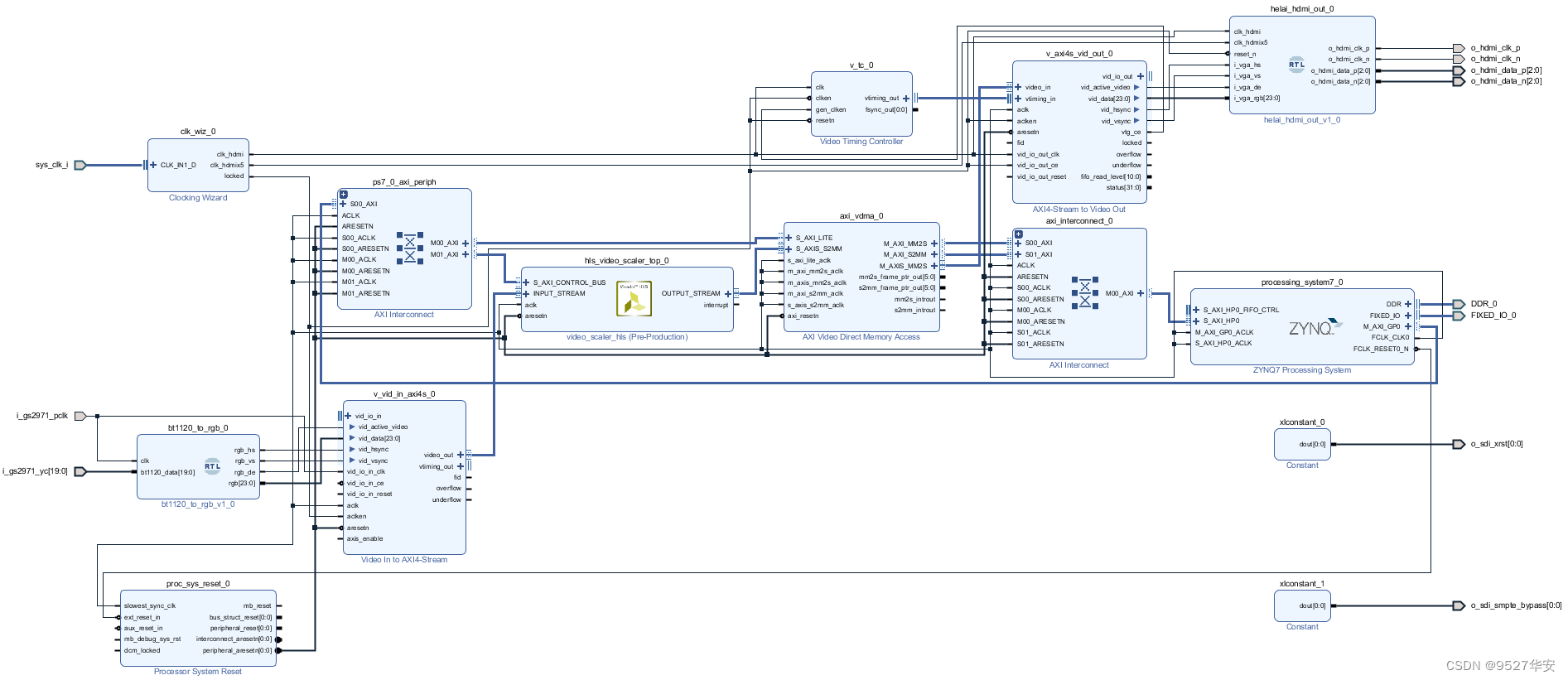The width and height of the screenshot is (1568, 680).
Task: Select the o_hdmi_data_p[2:0] output port symbol
Action: (1459, 70)
